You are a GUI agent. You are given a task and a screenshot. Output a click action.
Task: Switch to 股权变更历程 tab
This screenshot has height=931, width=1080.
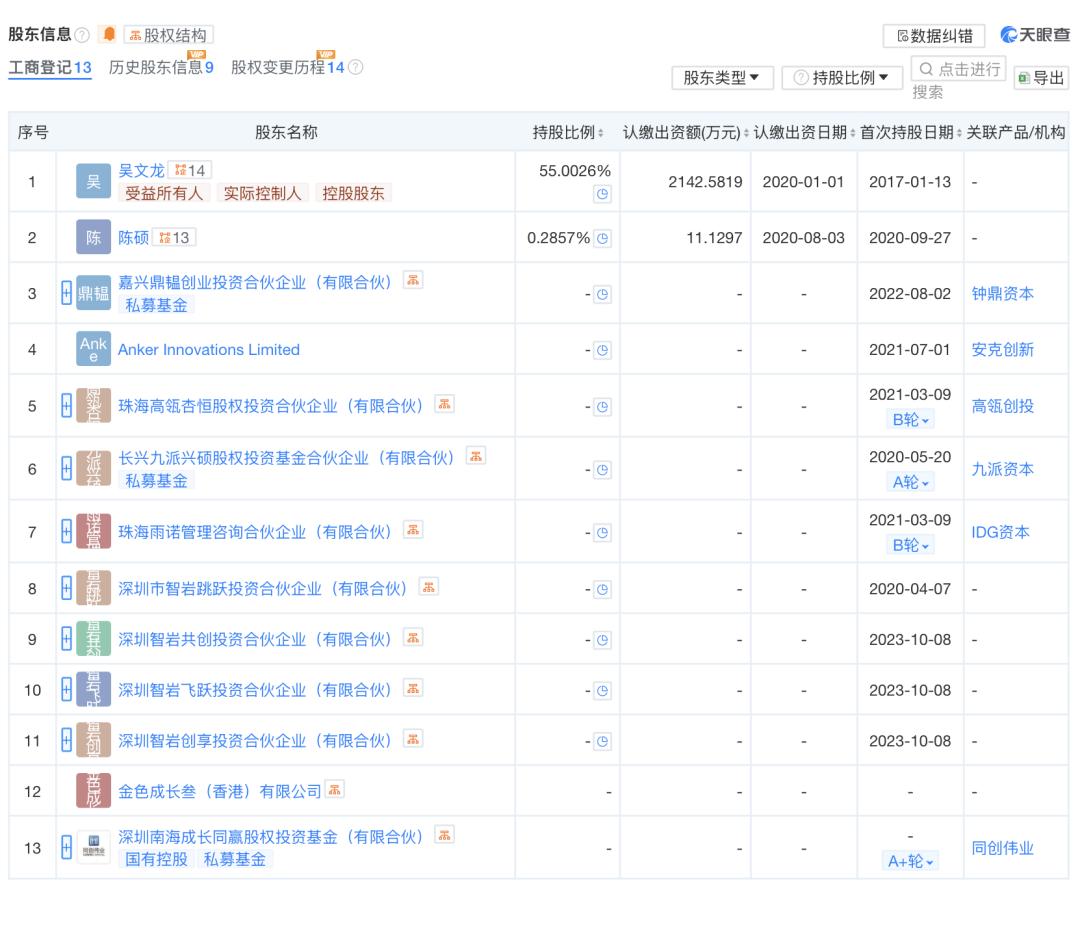287,67
